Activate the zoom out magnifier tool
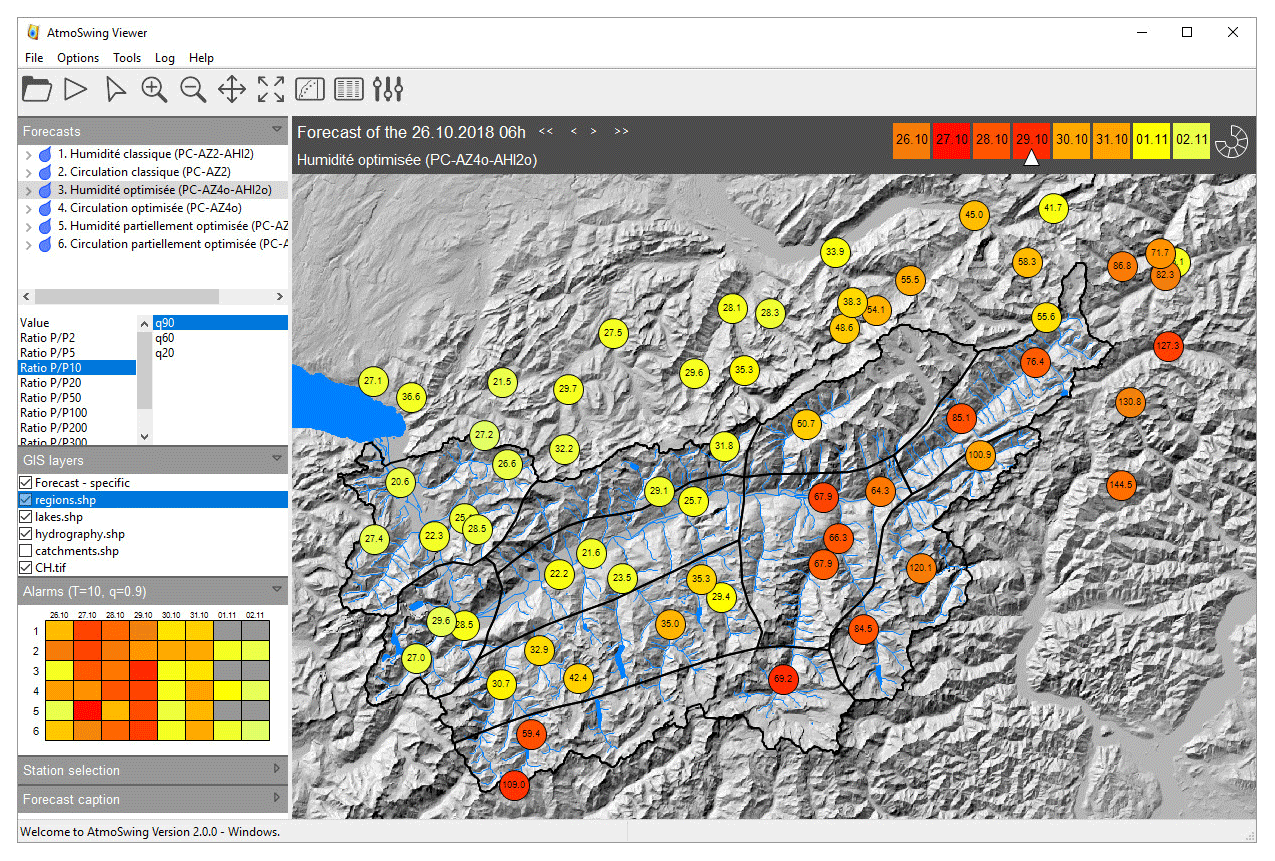This screenshot has height=861, width=1275. pyautogui.click(x=193, y=89)
